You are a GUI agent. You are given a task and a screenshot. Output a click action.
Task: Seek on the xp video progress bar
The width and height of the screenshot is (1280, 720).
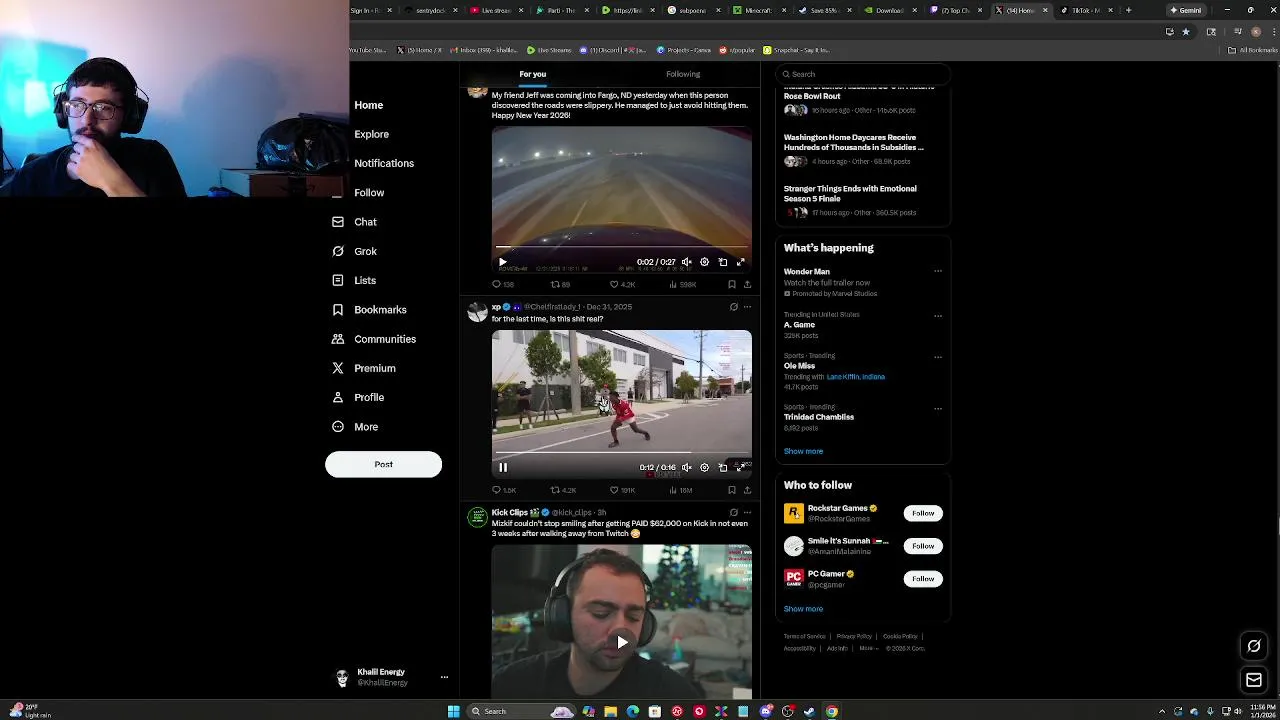pyautogui.click(x=621, y=453)
